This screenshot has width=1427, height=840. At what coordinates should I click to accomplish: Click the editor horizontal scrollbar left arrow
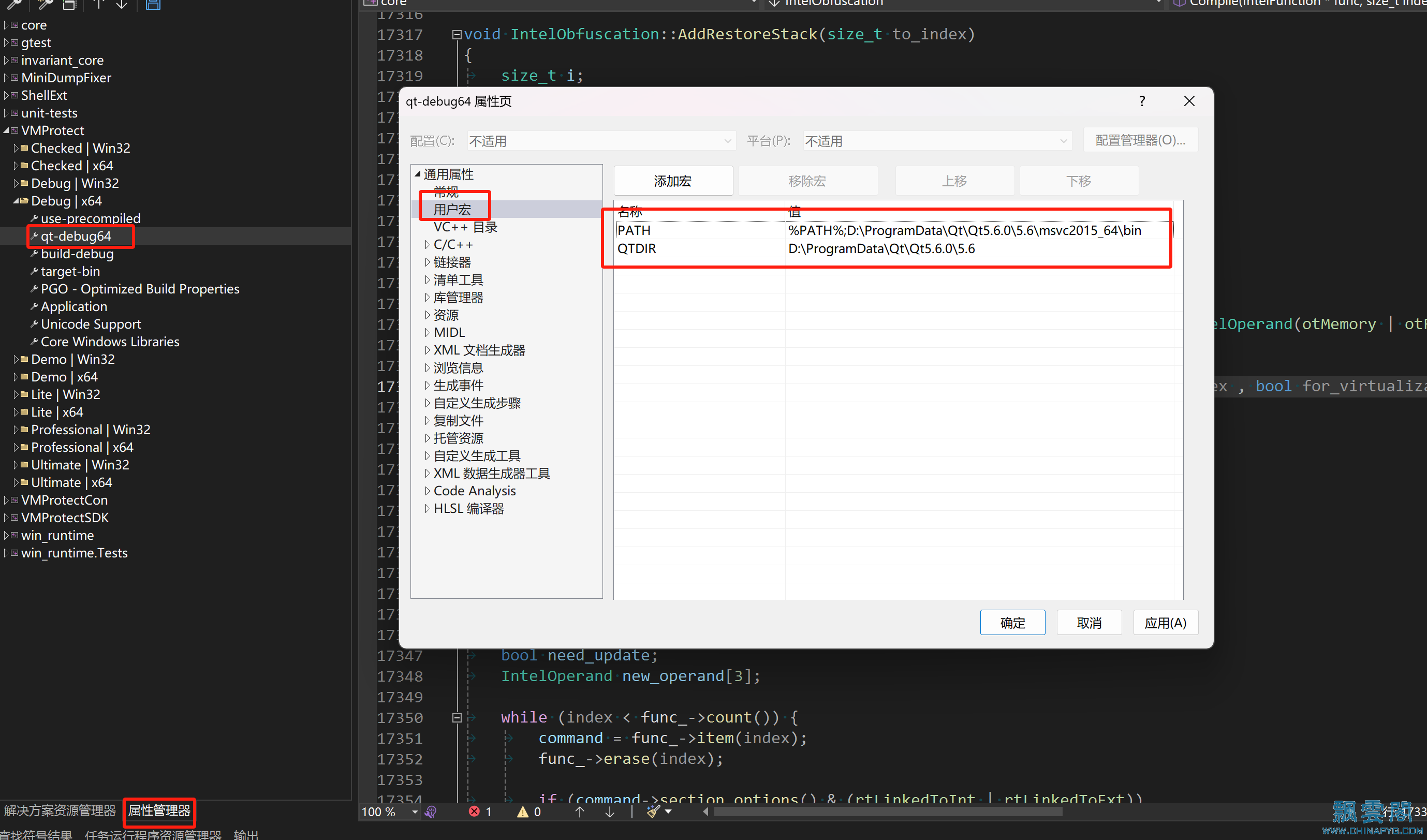coord(705,812)
